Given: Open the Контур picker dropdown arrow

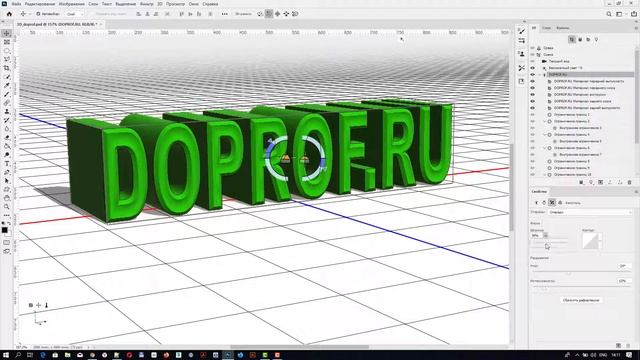Looking at the screenshot, I should (600, 241).
